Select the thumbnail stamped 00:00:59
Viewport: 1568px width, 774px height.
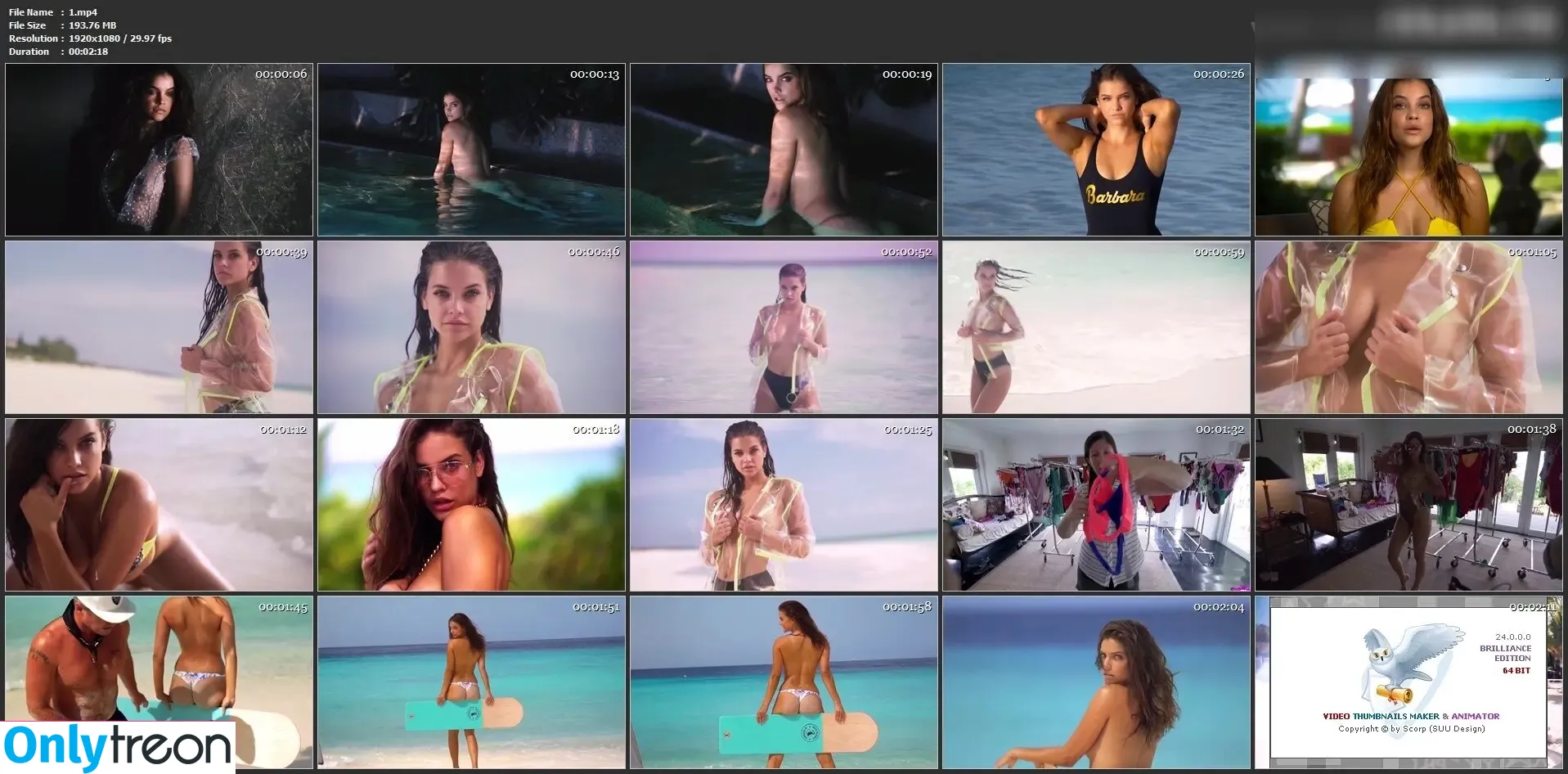click(1096, 327)
